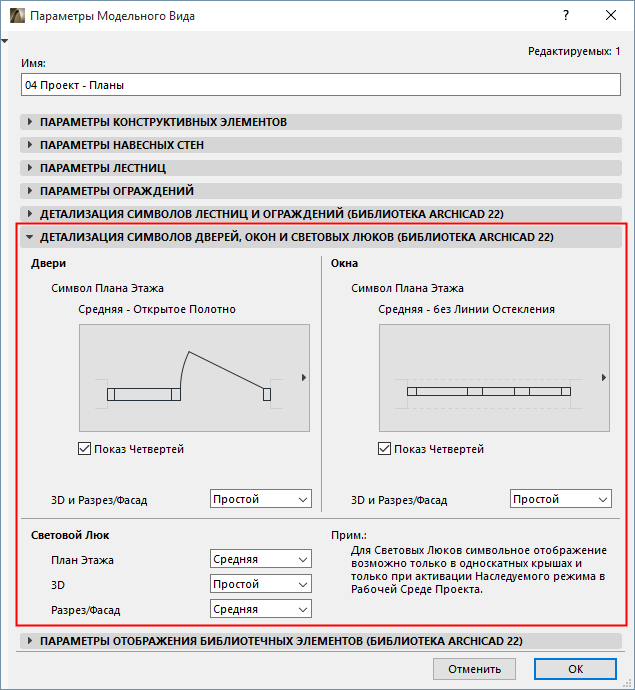Click the Окна heading

click(x=345, y=263)
